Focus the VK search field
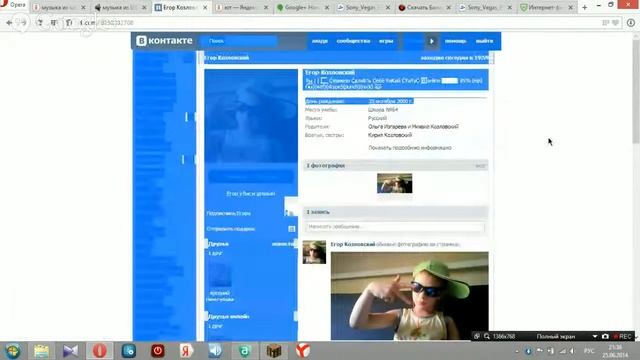Screen dimensions: 640x360 pyautogui.click(x=239, y=41)
